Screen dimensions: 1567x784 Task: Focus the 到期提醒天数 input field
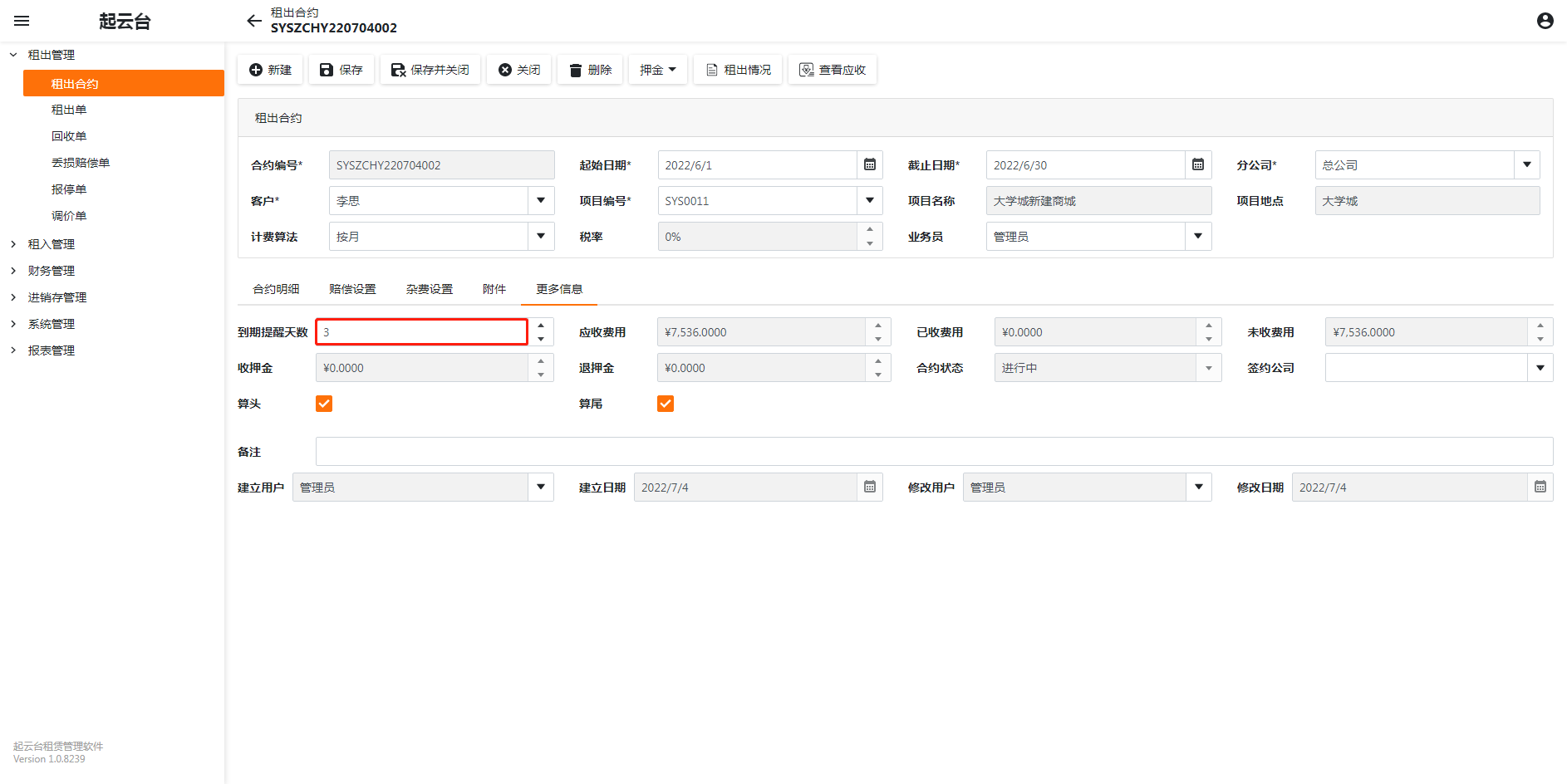pos(421,332)
